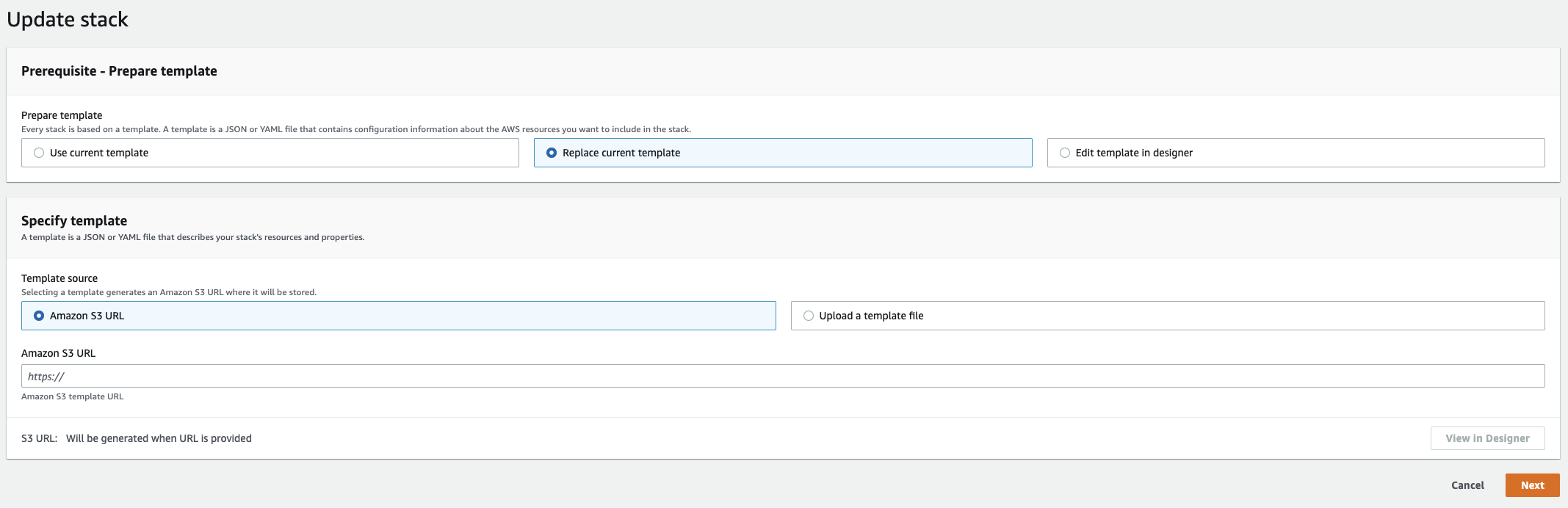
Task: Click the Amazon S3 URL label above the input
Action: point(58,353)
